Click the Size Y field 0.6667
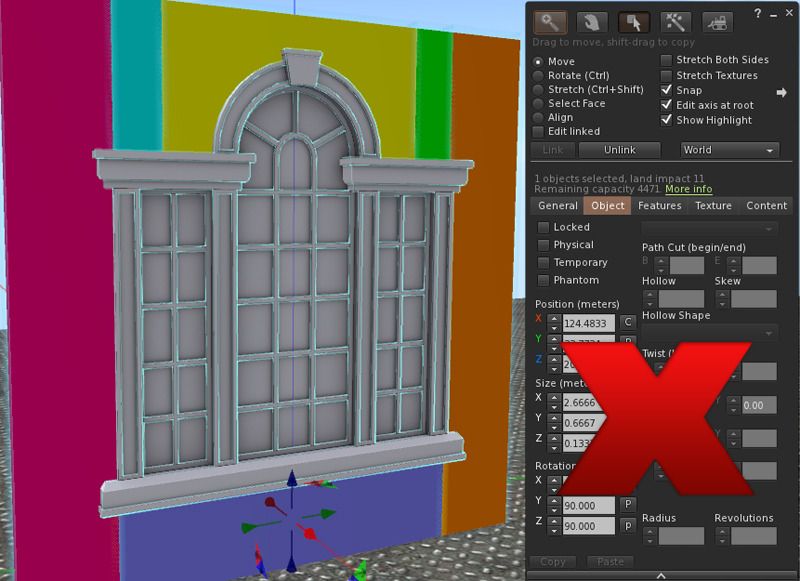Viewport: 800px width, 581px height. pos(583,423)
